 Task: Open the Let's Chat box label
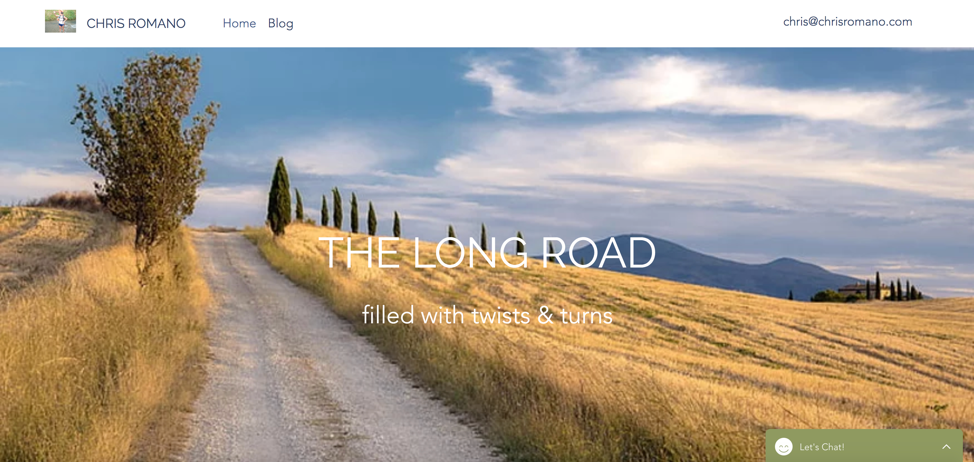pos(822,447)
